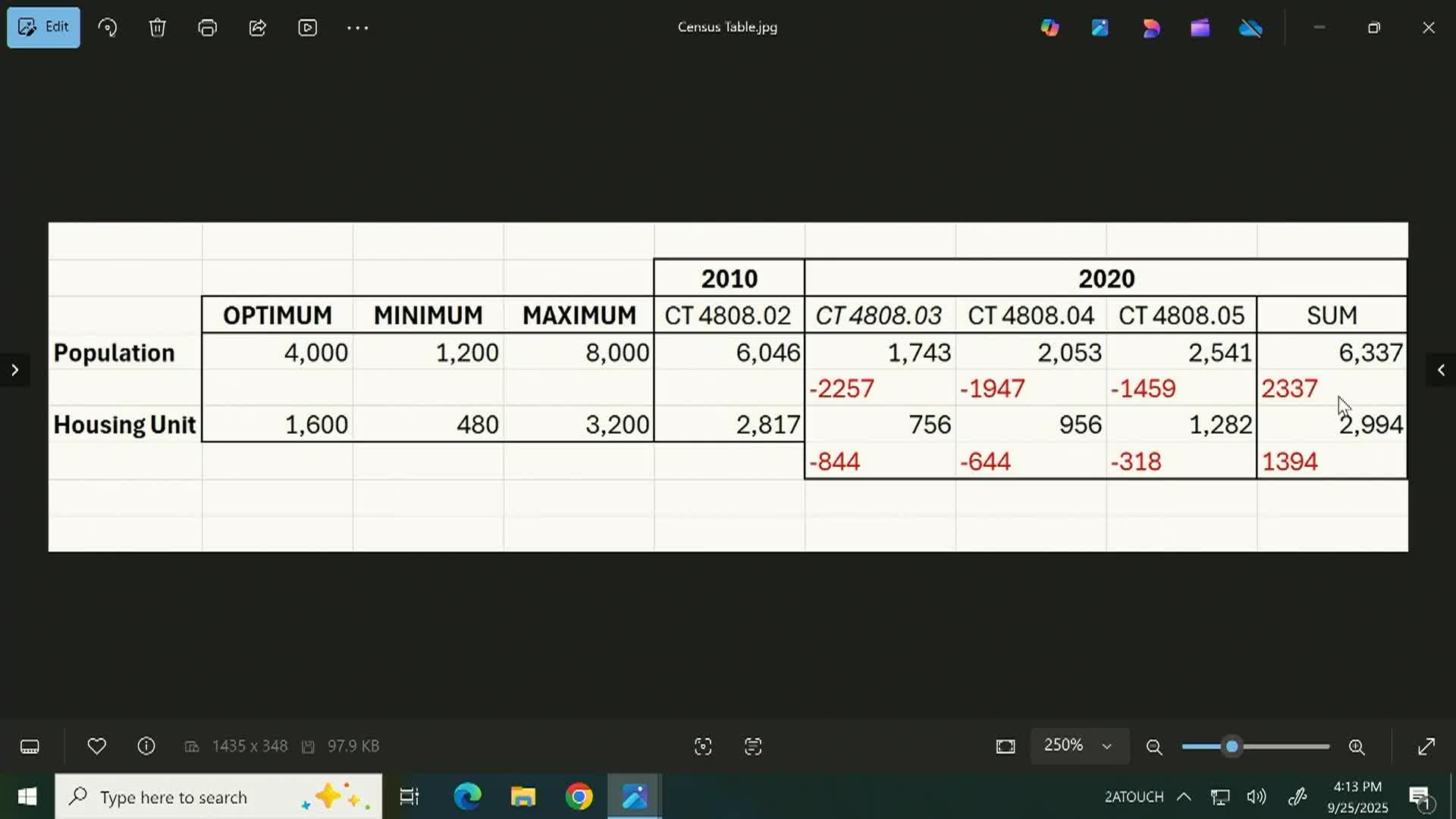This screenshot has height=819, width=1456.
Task: Show file info panel
Action: (x=146, y=746)
